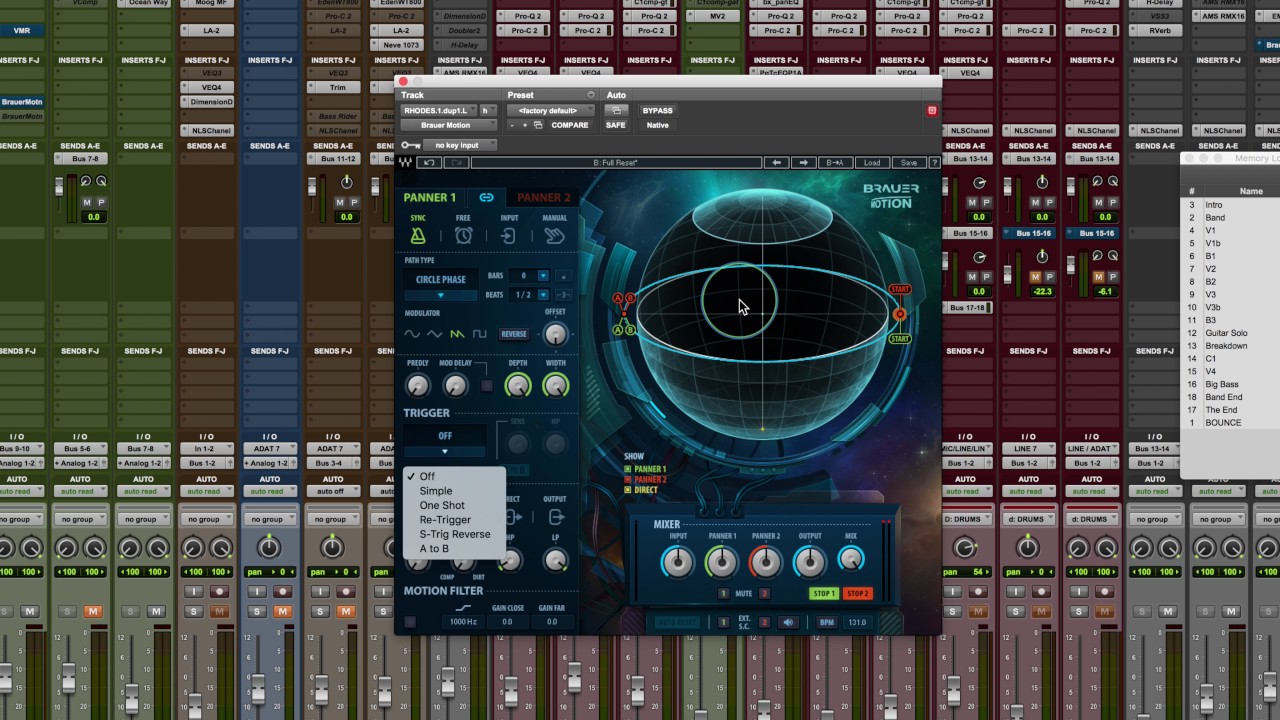1280x720 pixels.
Task: Open the Brauer Motion plug-in selector
Action: tap(448, 125)
